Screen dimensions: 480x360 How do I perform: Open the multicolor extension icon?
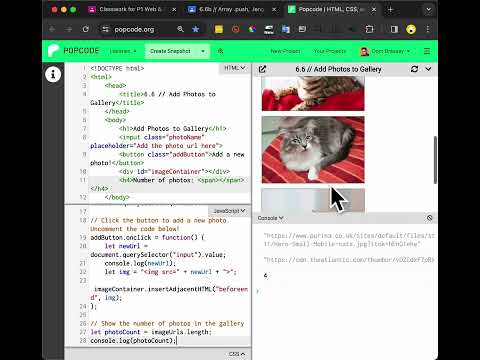click(x=252, y=29)
